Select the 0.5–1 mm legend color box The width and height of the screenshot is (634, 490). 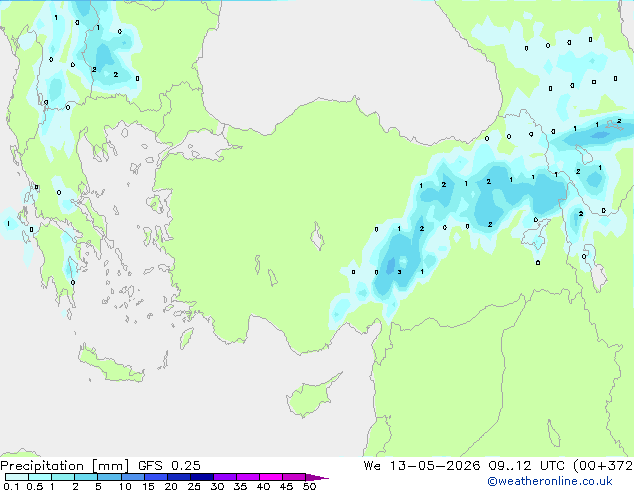[x=40, y=477]
